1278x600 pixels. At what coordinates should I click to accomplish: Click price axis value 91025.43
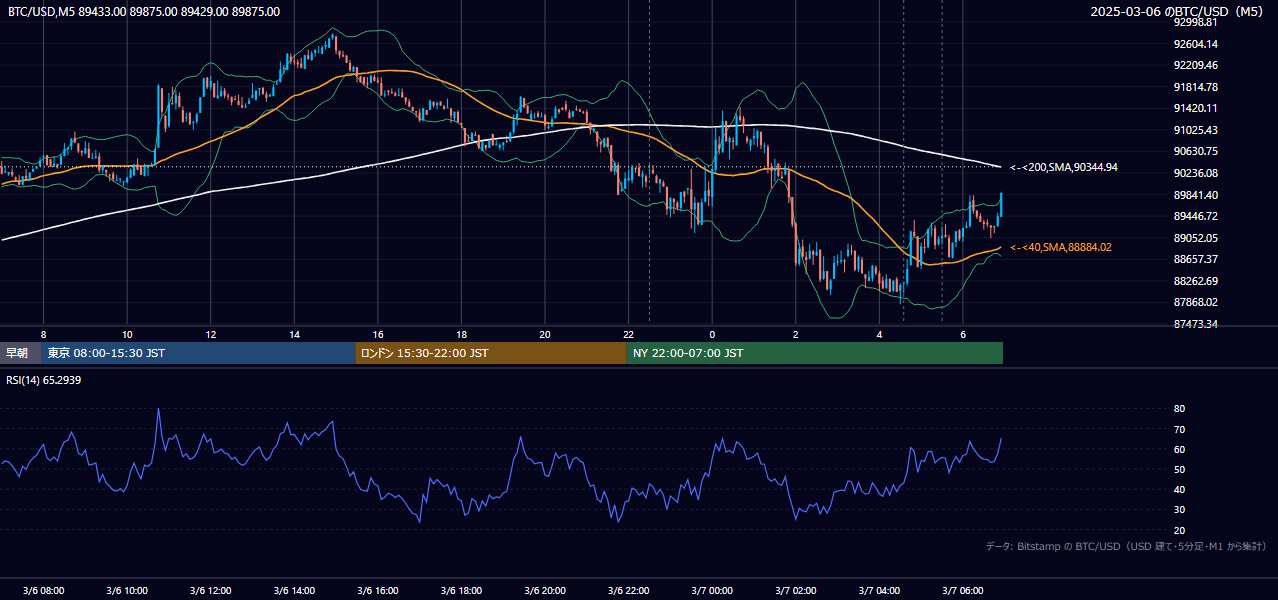(1195, 130)
